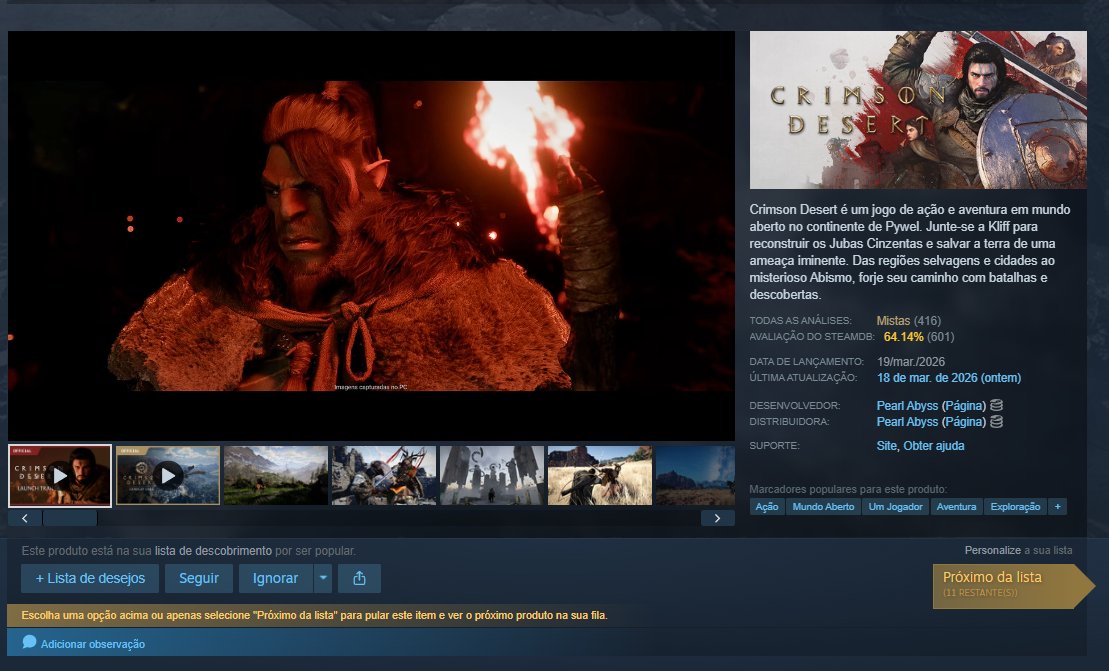Open the Pearl Abyss developer link
The width and height of the screenshot is (1109, 671).
[907, 406]
